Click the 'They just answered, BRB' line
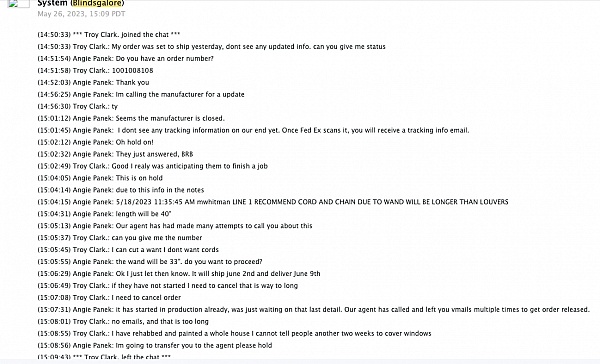 coord(115,154)
